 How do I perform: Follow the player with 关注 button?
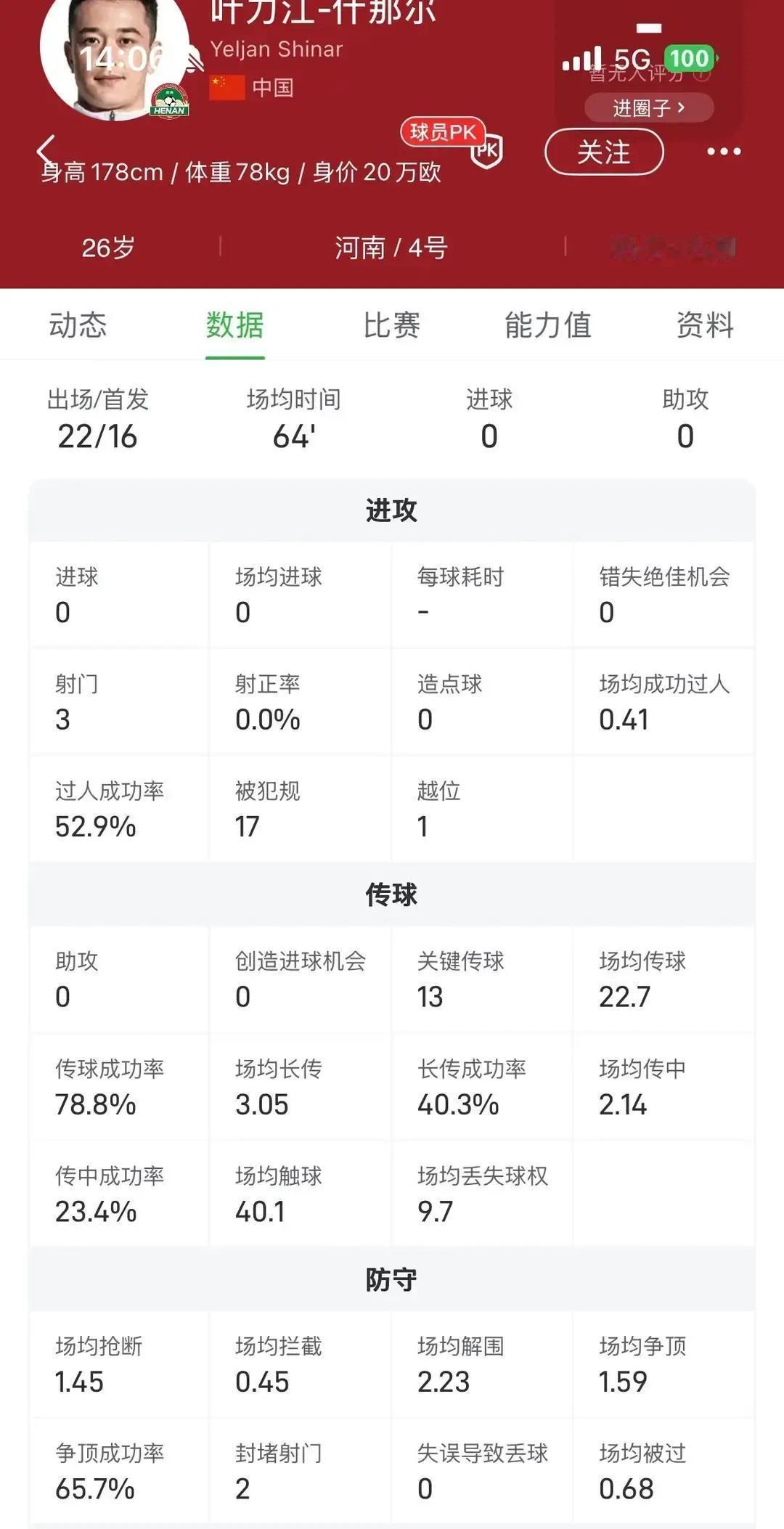point(604,152)
